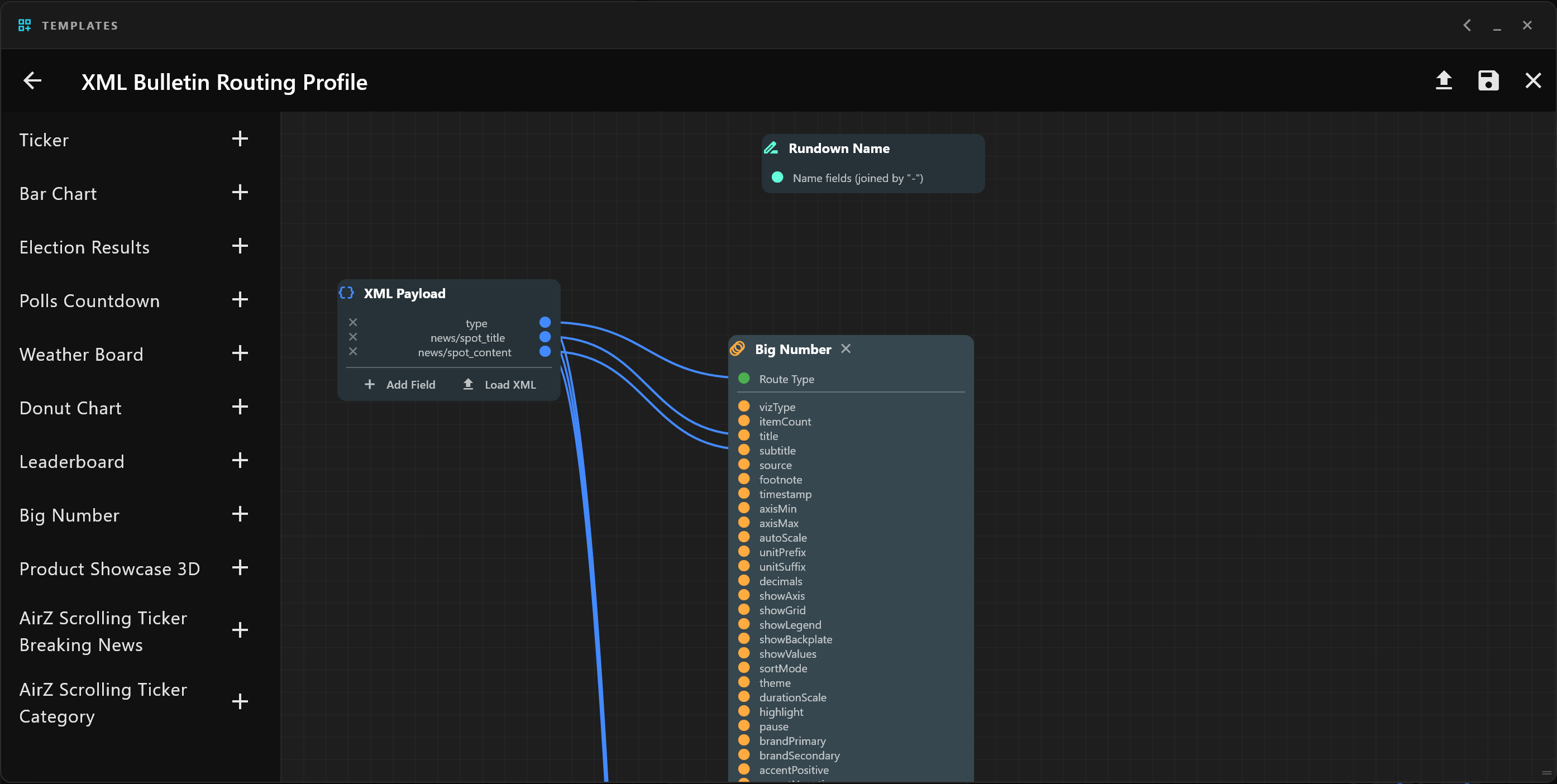The height and width of the screenshot is (784, 1557).
Task: Click the theme input port
Action: (744, 682)
